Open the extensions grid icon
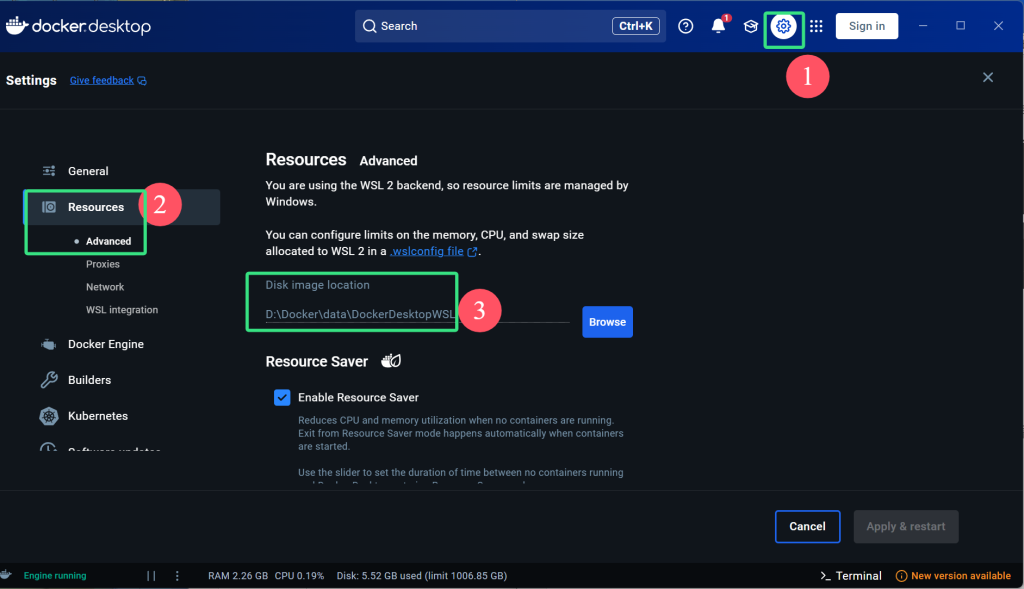 pyautogui.click(x=816, y=26)
